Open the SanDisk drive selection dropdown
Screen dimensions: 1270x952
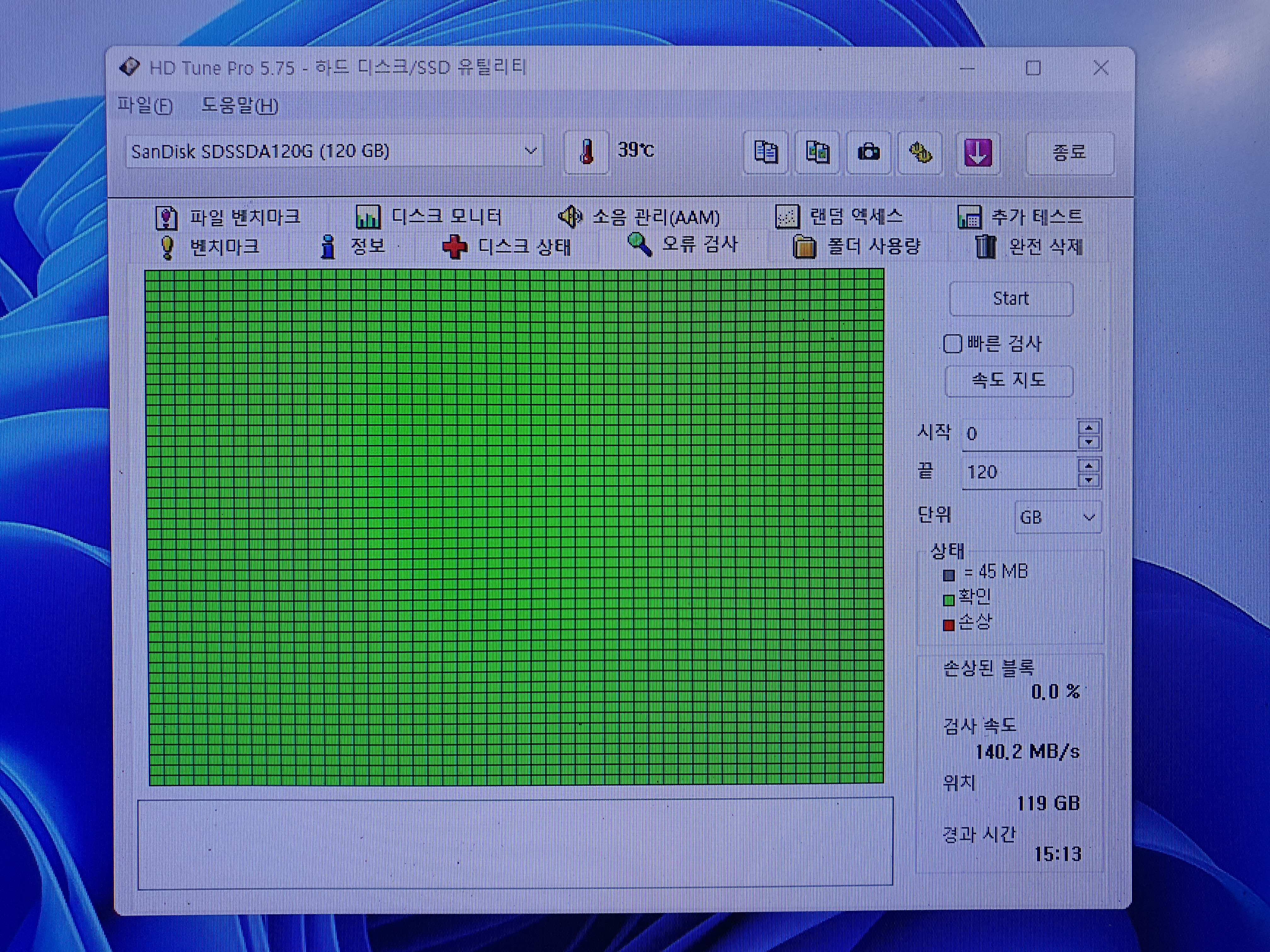point(530,151)
